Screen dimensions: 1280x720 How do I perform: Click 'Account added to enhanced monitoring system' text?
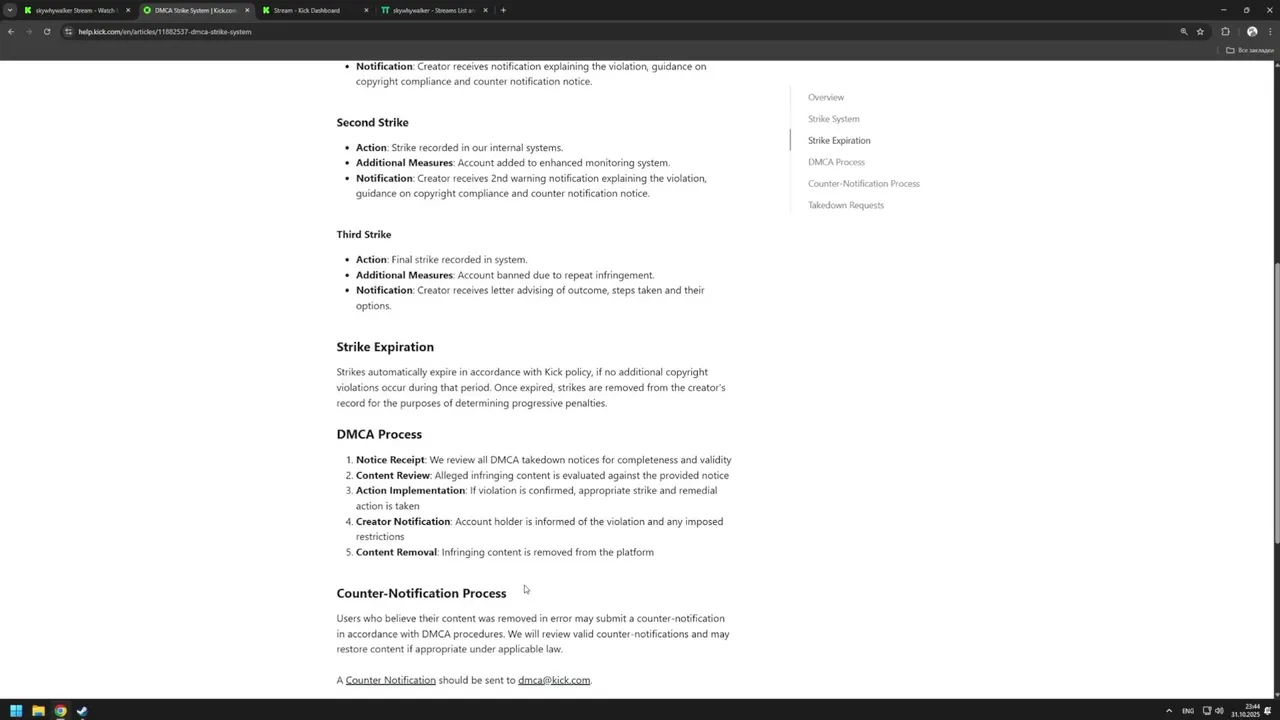click(x=563, y=163)
